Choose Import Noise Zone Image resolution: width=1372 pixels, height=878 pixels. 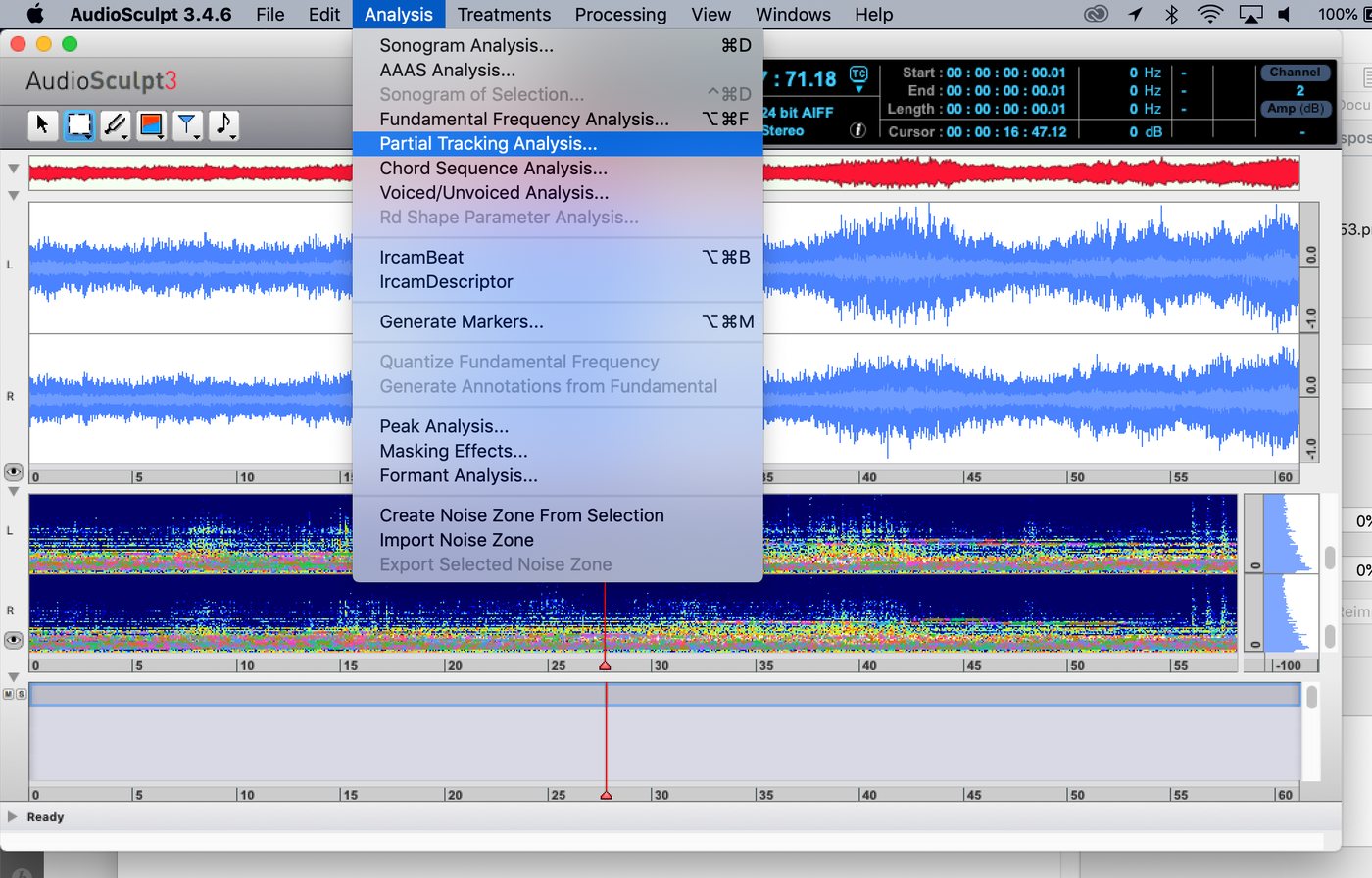558,540
